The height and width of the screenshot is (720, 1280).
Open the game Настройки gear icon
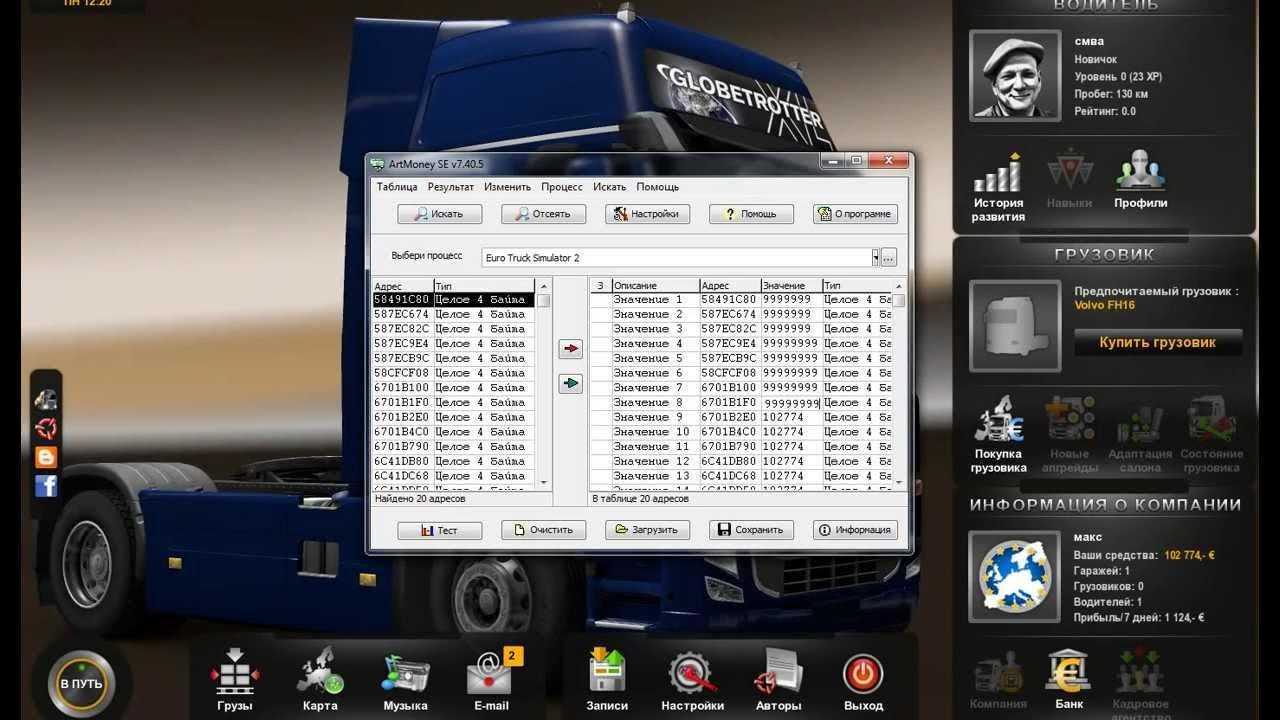click(692, 674)
